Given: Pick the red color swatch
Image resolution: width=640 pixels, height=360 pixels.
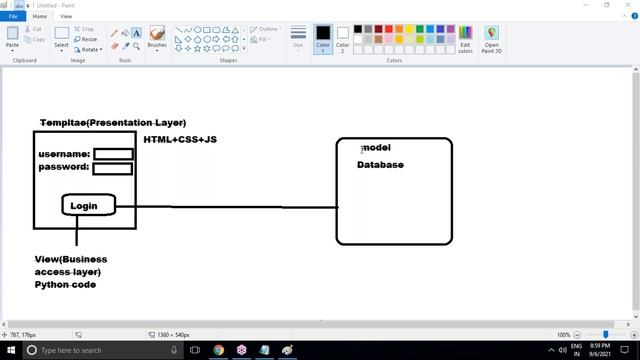Looking at the screenshot, I should coord(389,29).
